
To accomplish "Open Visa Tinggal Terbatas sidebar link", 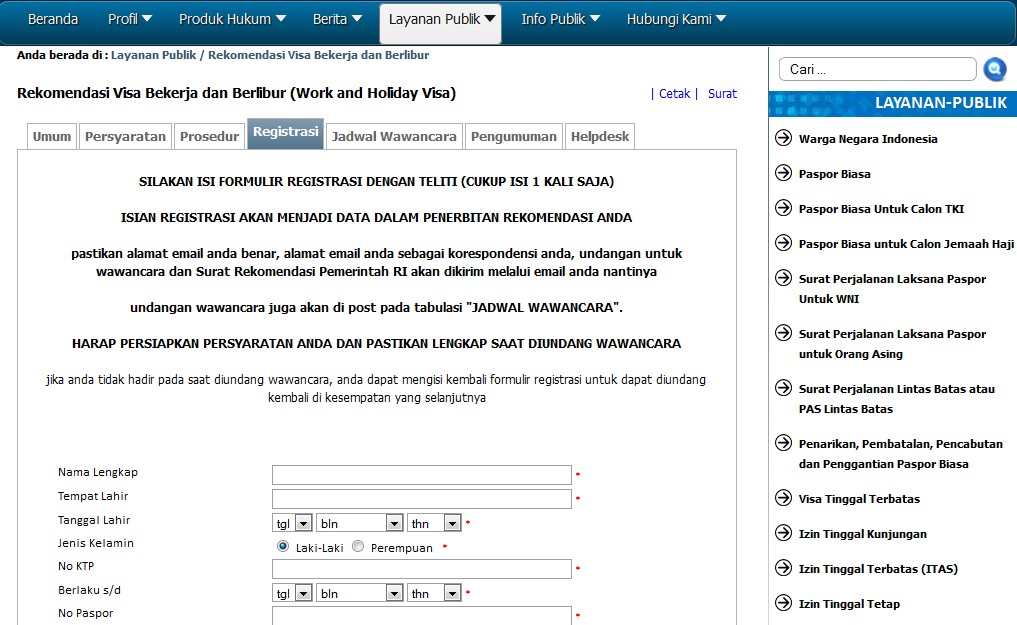I will tap(859, 499).
